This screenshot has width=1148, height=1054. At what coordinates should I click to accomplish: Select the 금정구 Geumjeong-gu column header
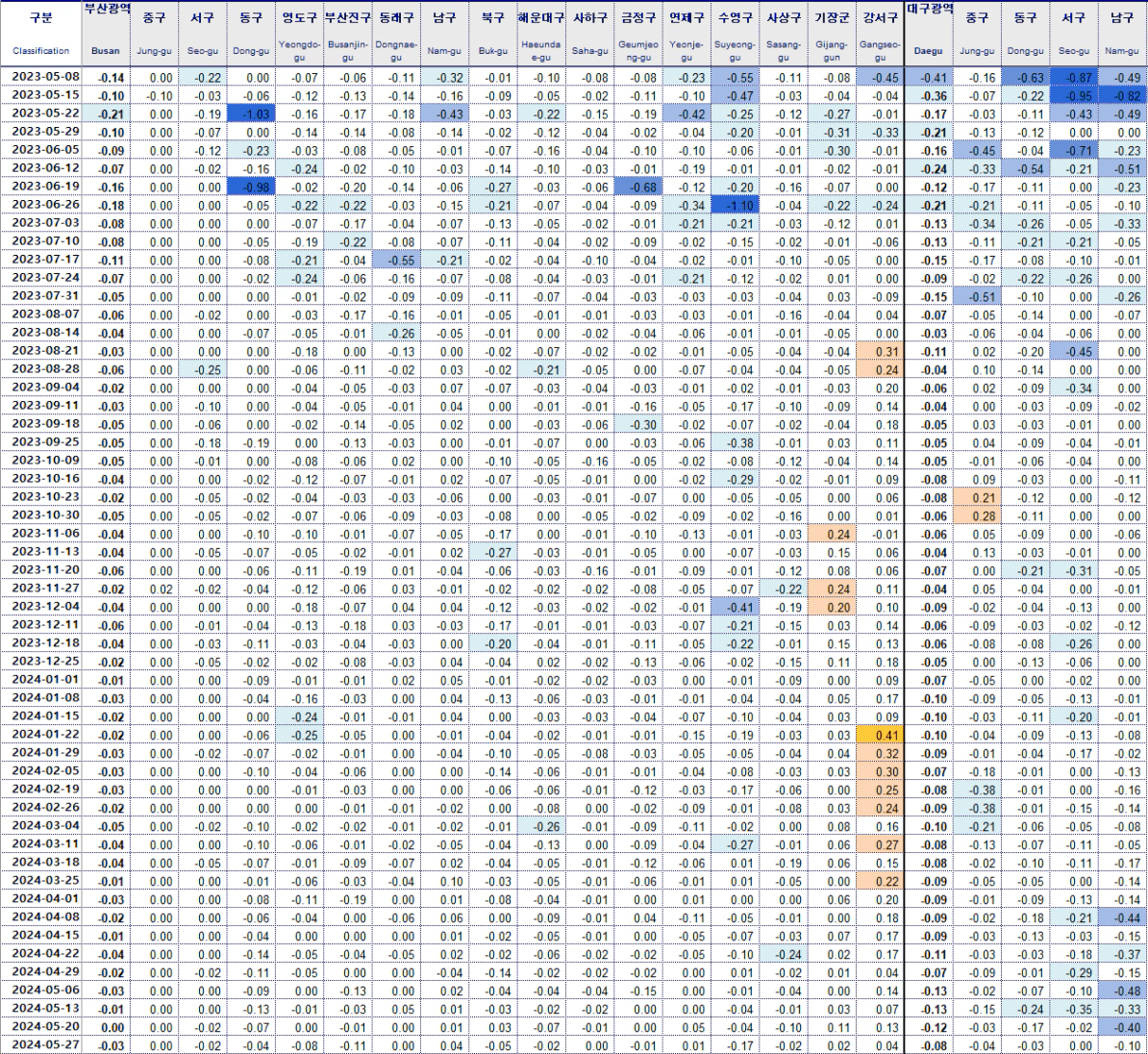[x=637, y=34]
